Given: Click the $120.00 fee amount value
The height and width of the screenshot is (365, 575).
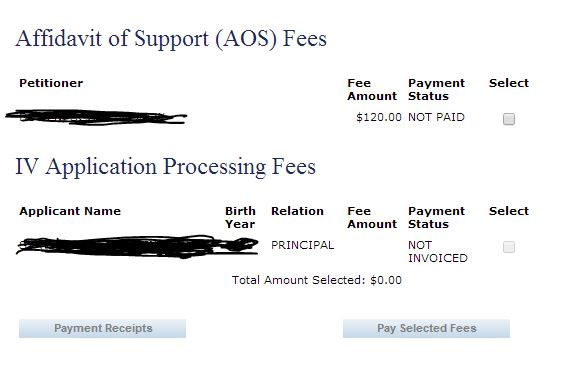Looking at the screenshot, I should coord(379,117).
